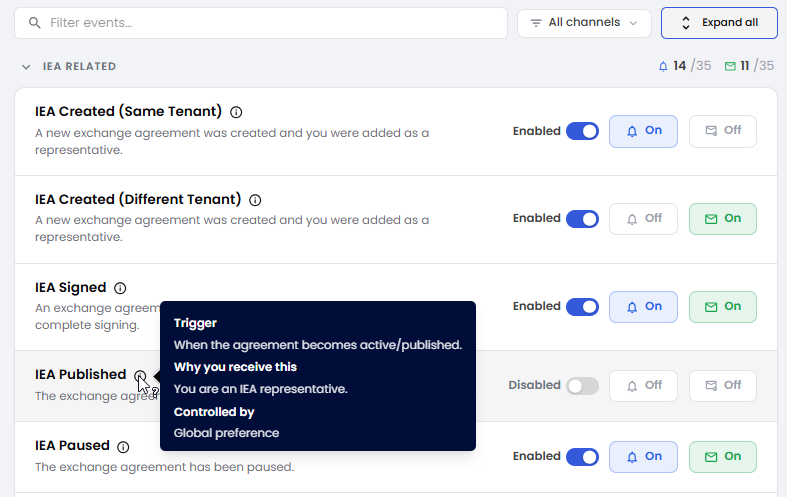Disable the IEA Created (Same Tenant) toggle

(582, 131)
